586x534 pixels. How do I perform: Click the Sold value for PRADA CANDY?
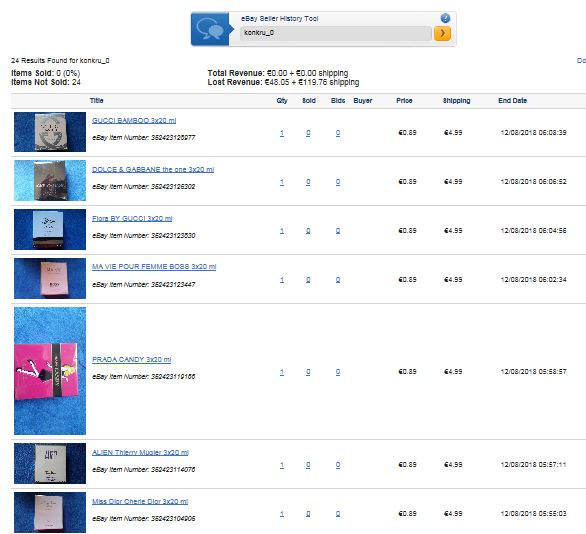coord(308,372)
